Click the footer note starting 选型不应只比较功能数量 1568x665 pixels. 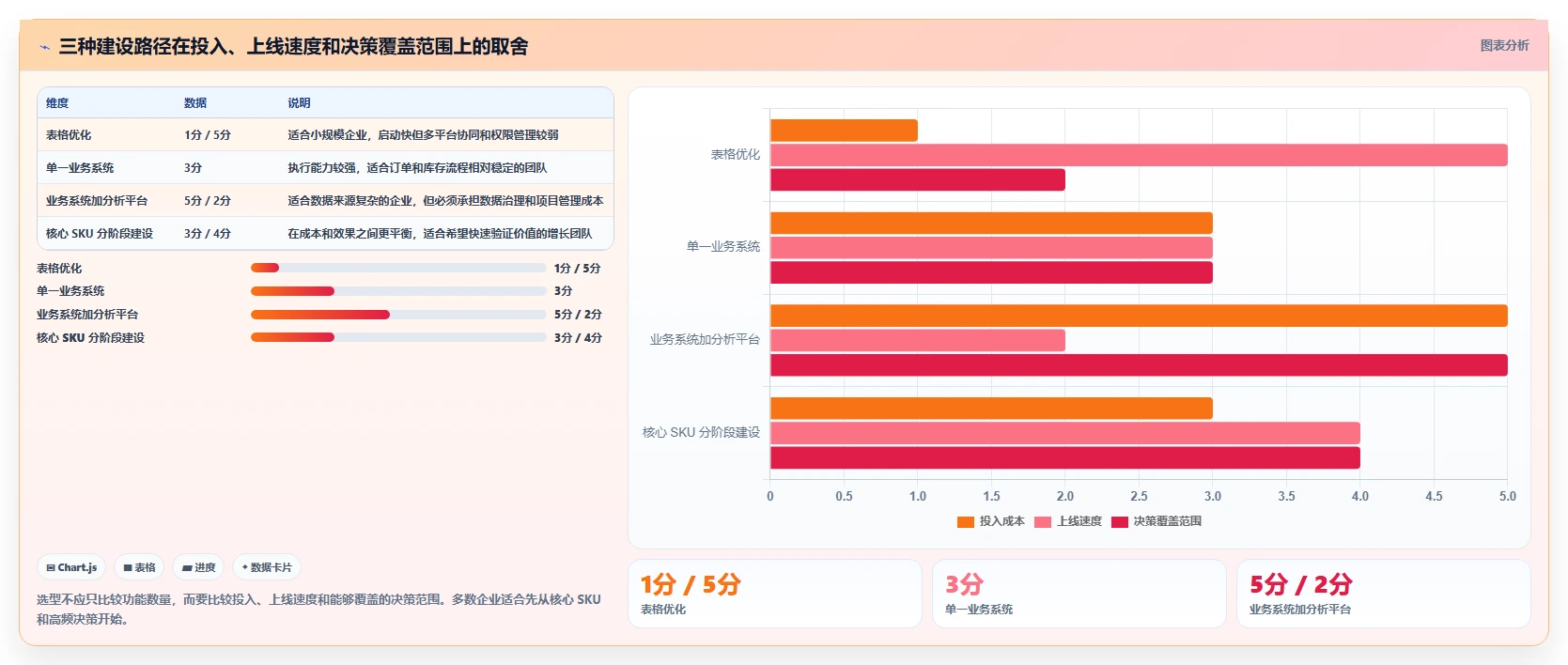tap(318, 610)
